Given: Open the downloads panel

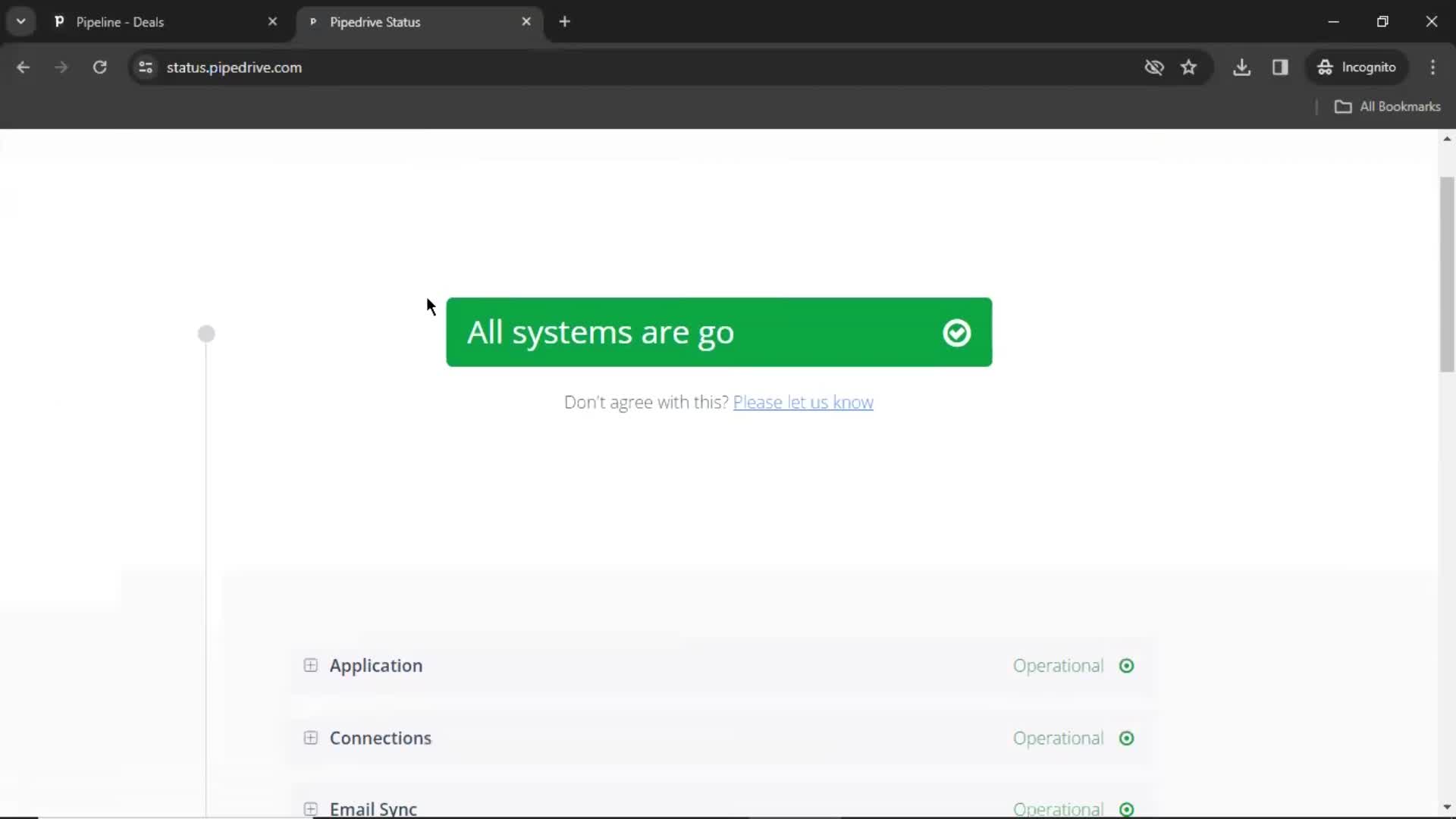Looking at the screenshot, I should [1241, 67].
